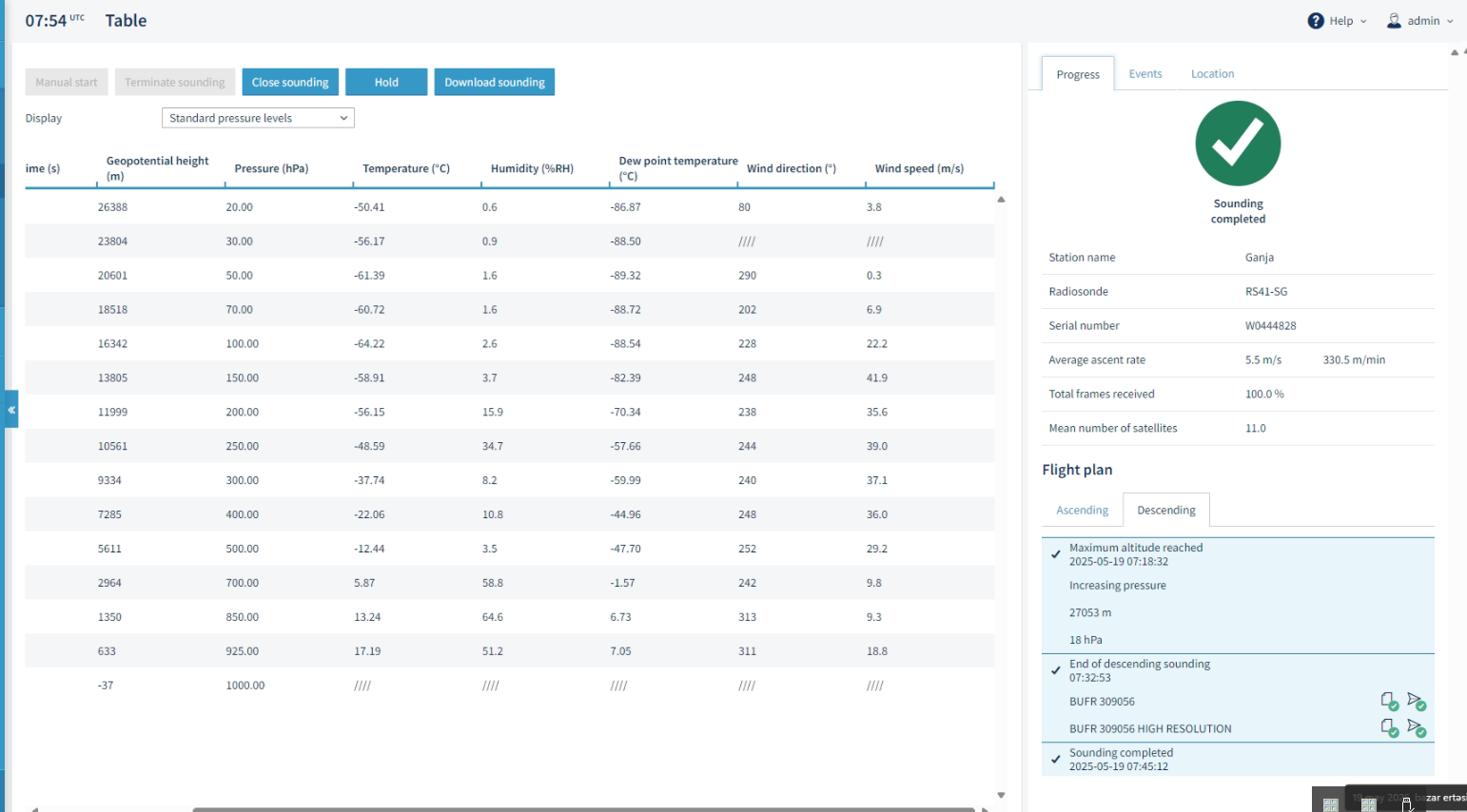Screen dimensions: 1467x812
Task: Click the Hold button
Action: [386, 83]
